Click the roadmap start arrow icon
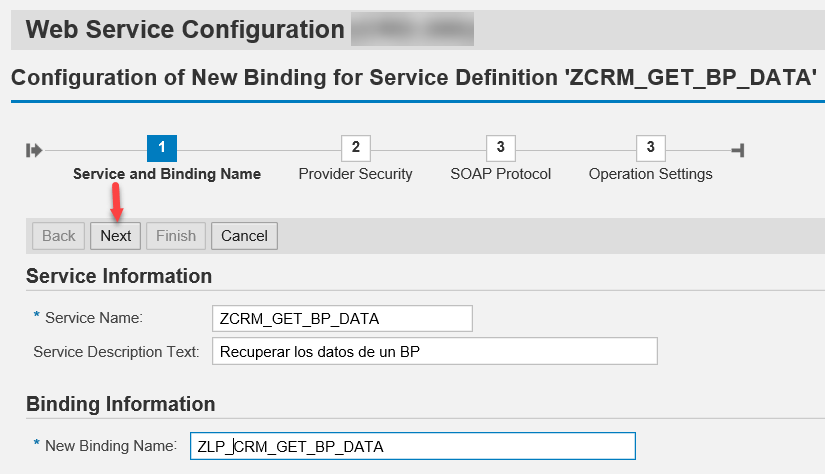Viewport: 825px width, 474px height. click(x=34, y=150)
